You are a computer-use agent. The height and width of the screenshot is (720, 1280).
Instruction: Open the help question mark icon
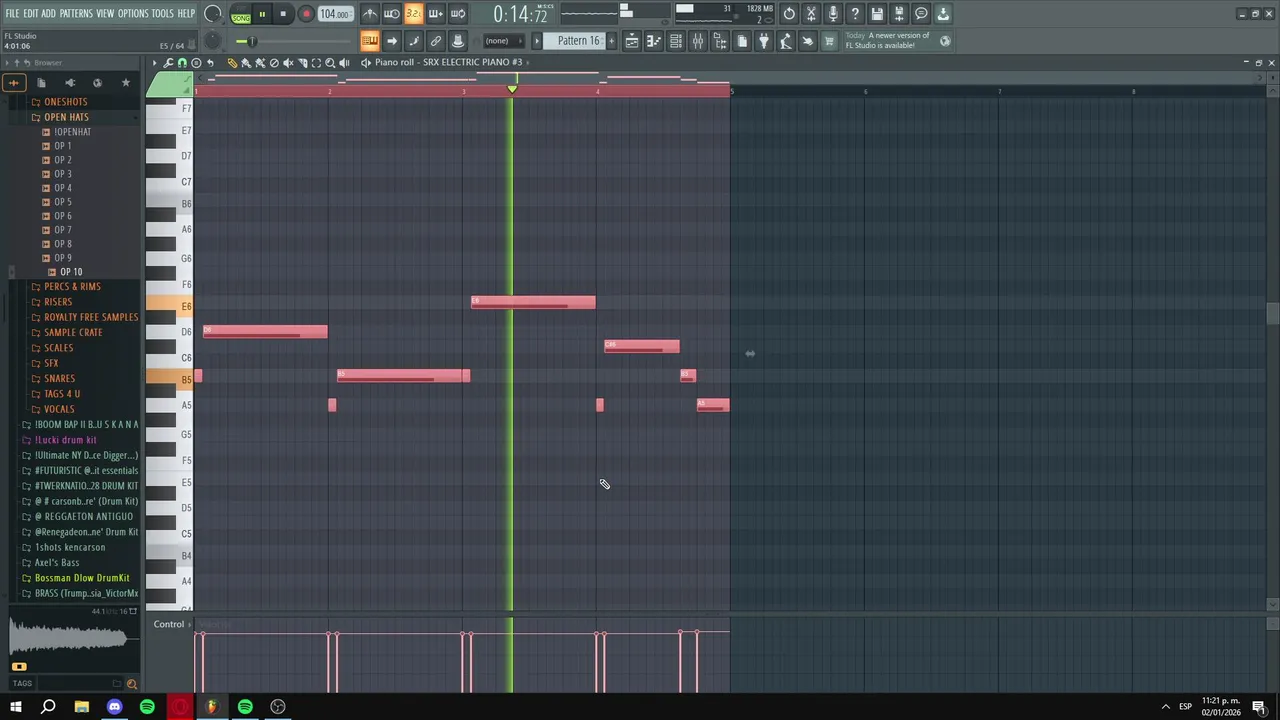tap(855, 14)
